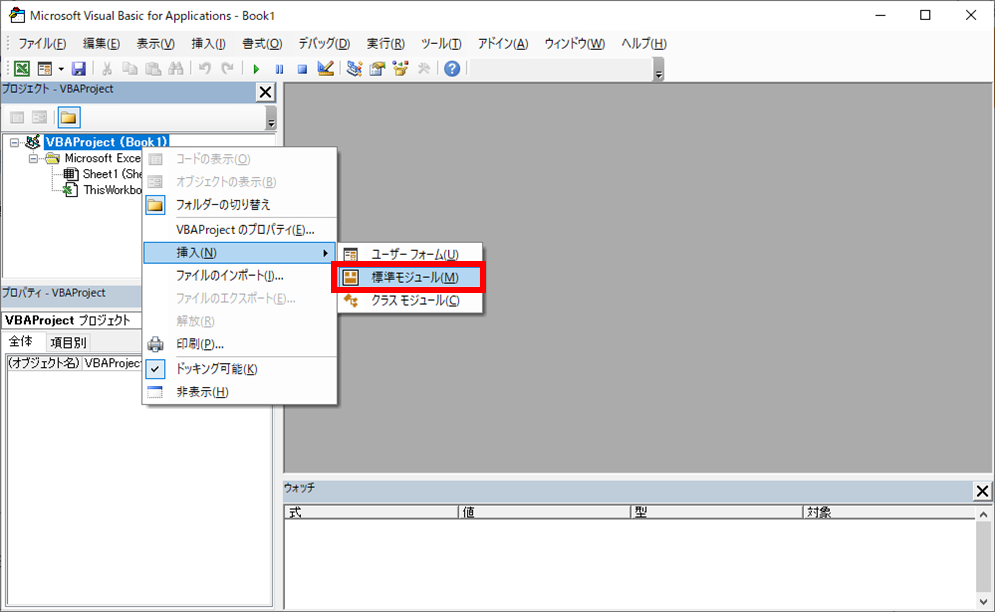
Task: Click the 型 column header in watch window
Action: pos(716,512)
